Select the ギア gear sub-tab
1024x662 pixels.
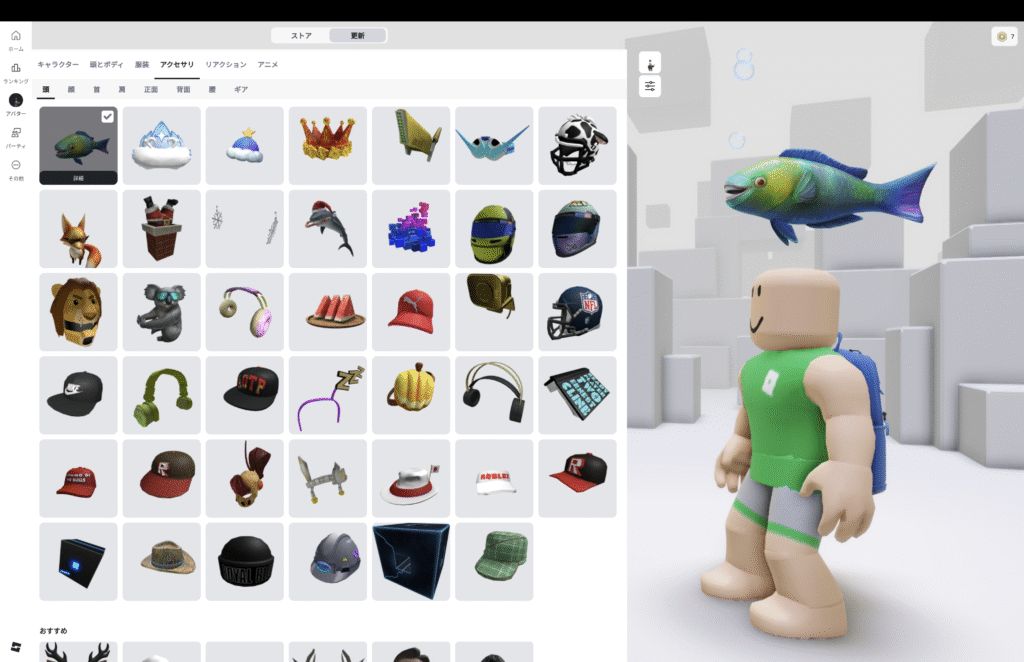241,90
